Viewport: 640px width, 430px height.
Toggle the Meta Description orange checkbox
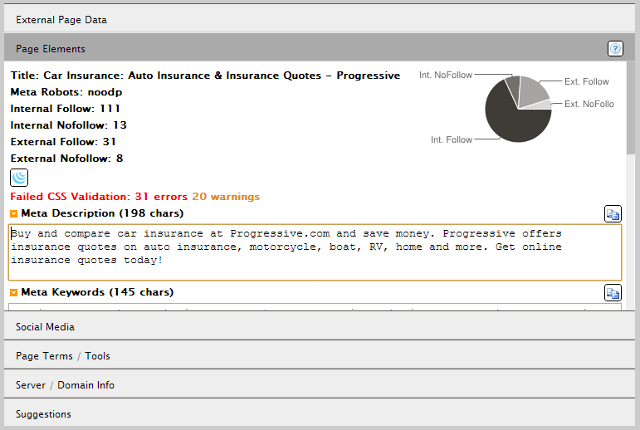[x=13, y=213]
